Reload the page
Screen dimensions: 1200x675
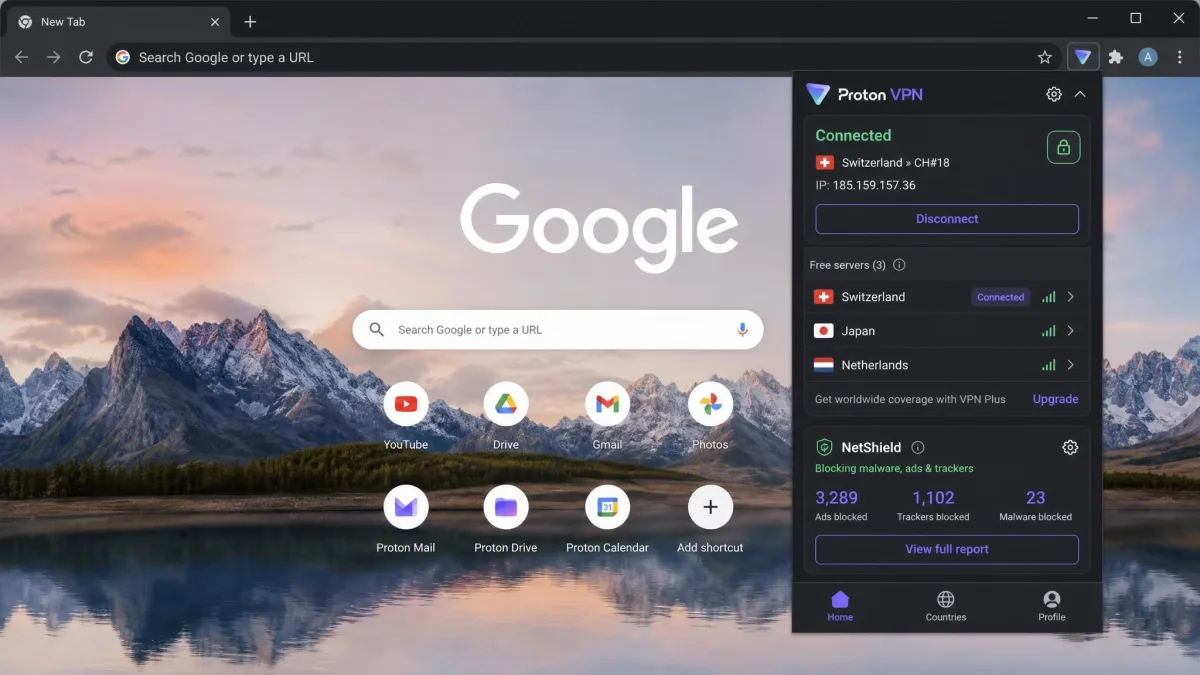[86, 57]
